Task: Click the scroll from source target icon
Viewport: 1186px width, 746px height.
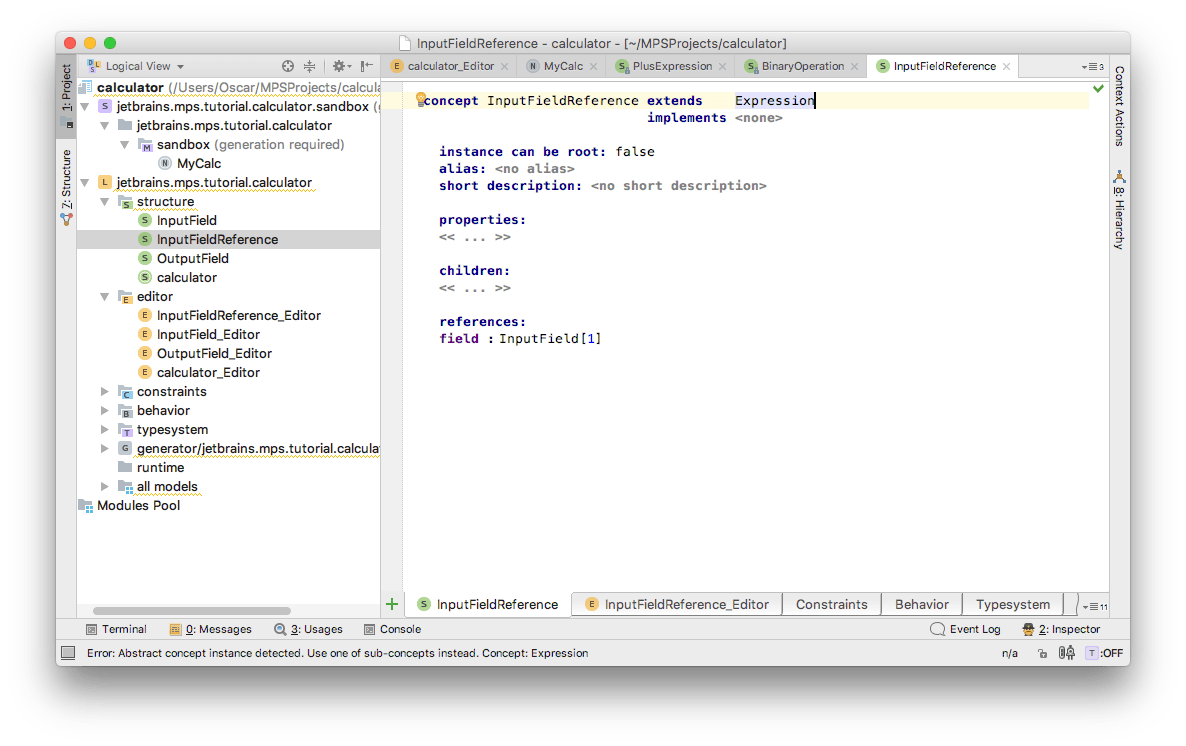Action: pyautogui.click(x=288, y=66)
